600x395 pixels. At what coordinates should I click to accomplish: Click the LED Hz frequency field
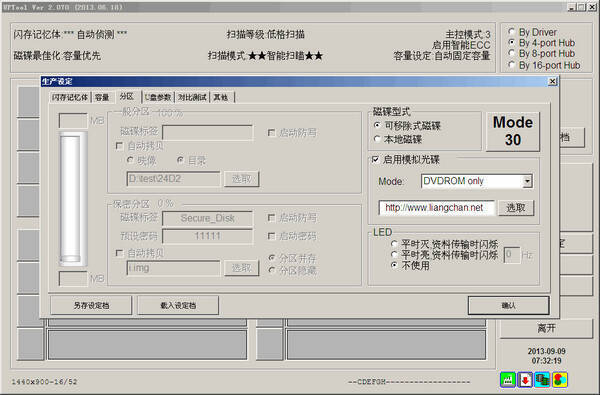(x=512, y=255)
